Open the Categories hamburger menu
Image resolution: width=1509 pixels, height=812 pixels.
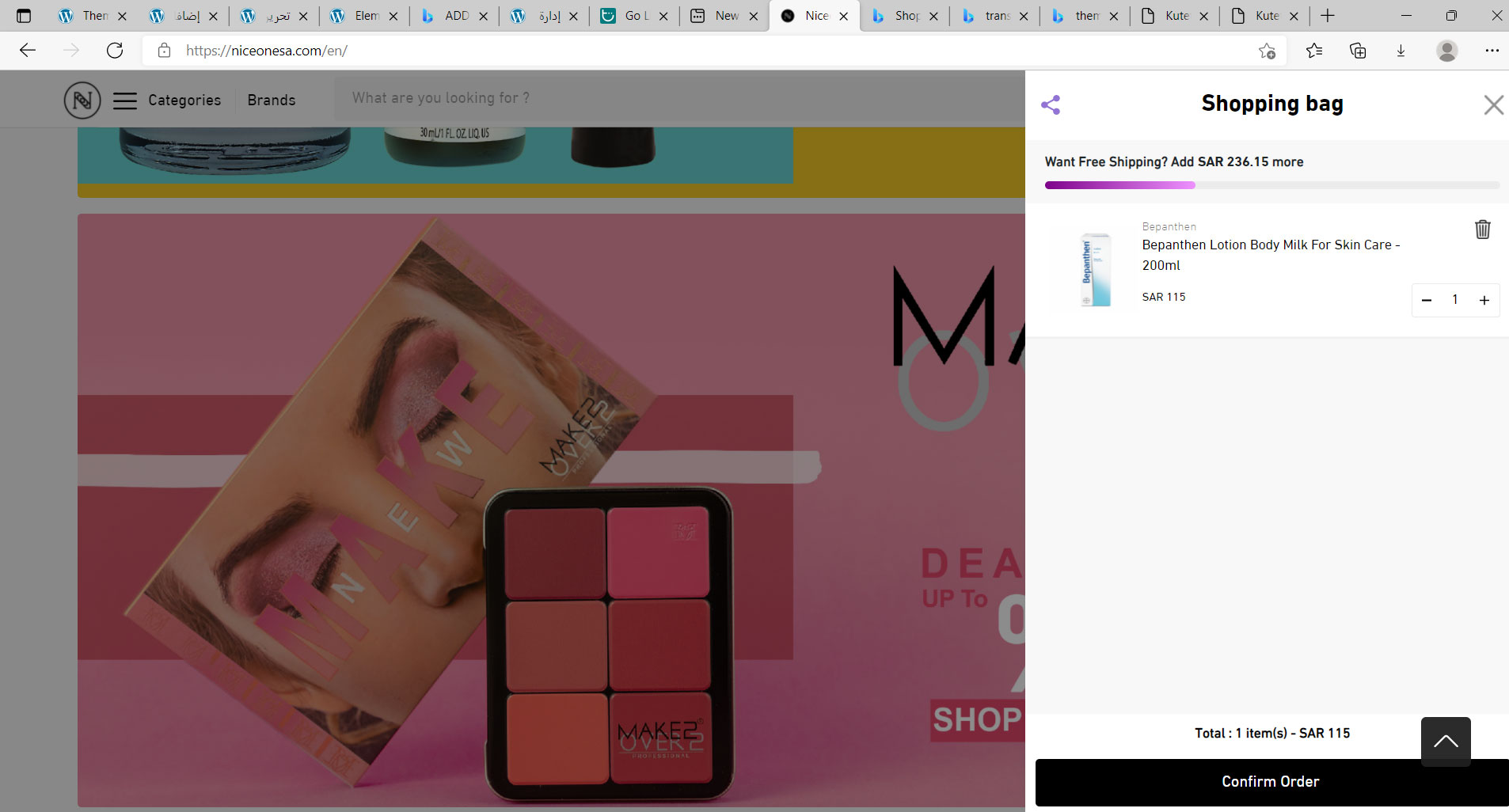(x=125, y=101)
